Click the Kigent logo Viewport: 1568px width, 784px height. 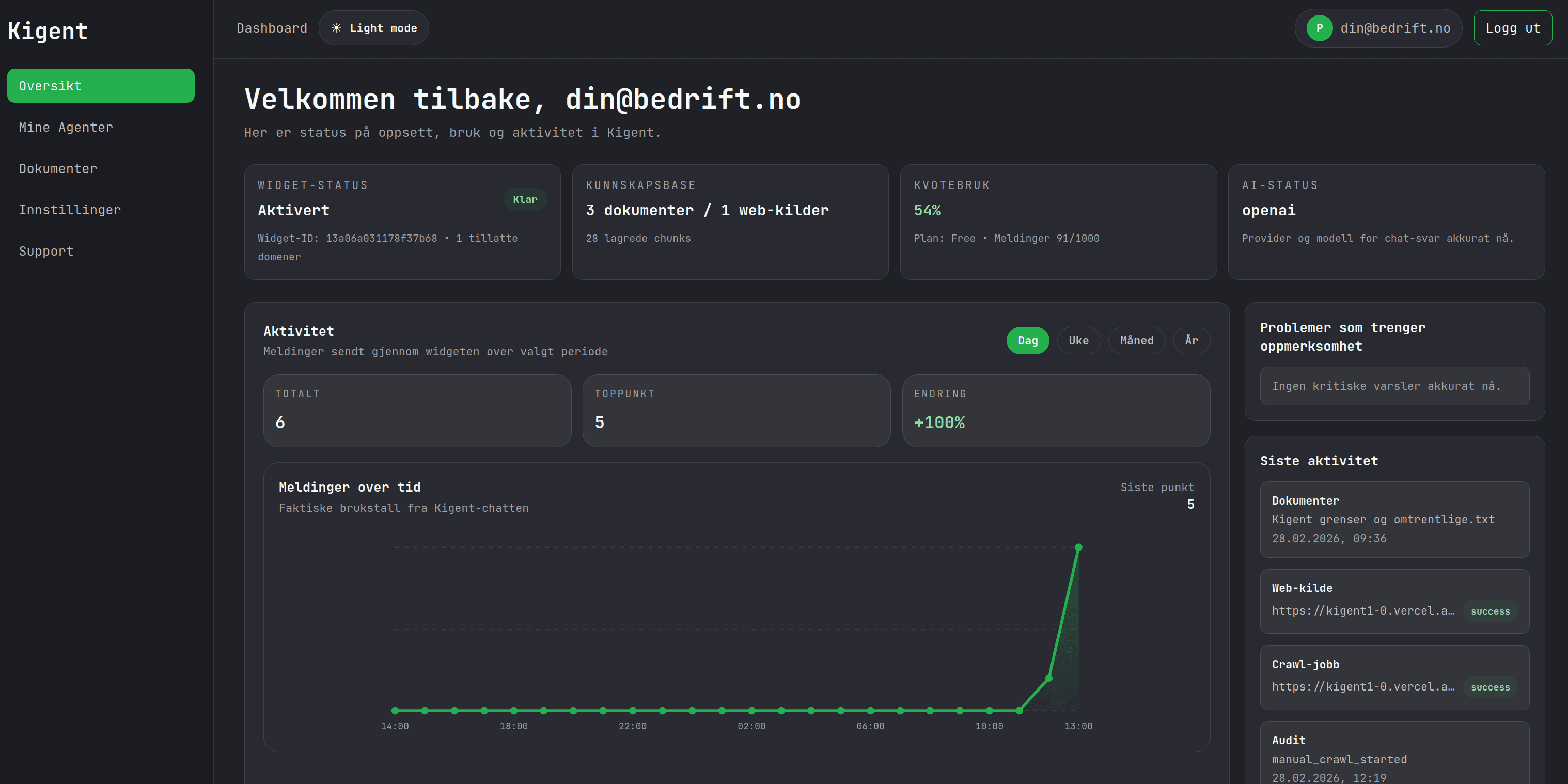point(48,31)
